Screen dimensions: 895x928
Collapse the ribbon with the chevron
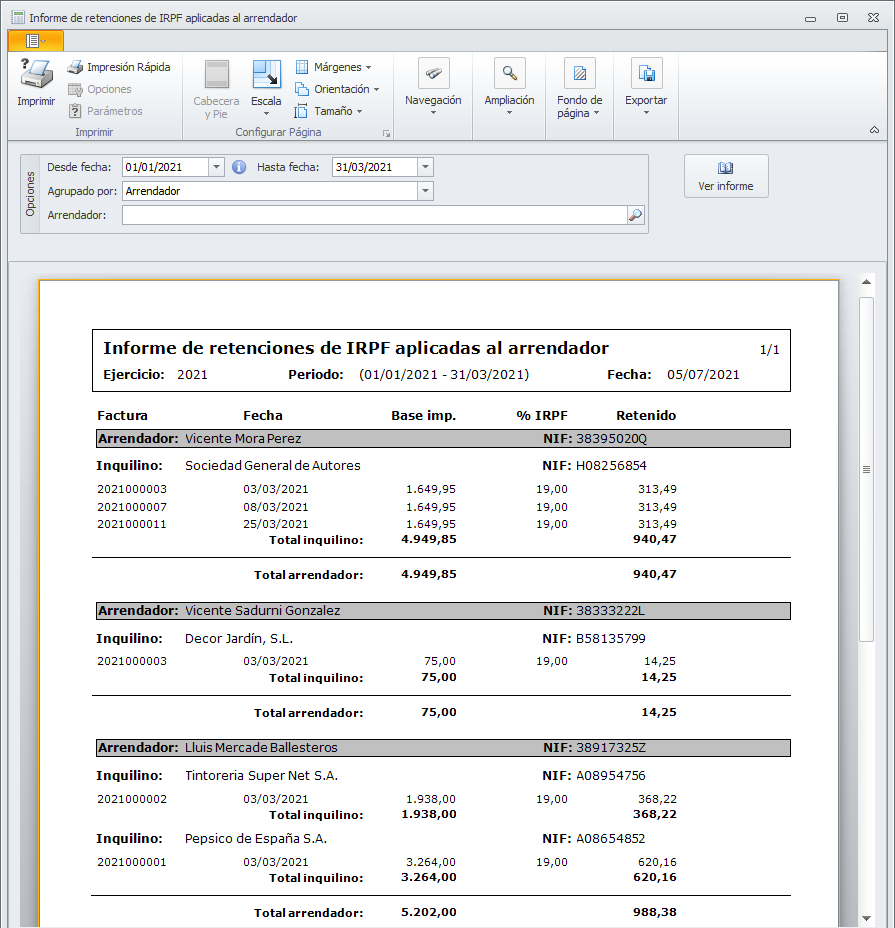874,130
